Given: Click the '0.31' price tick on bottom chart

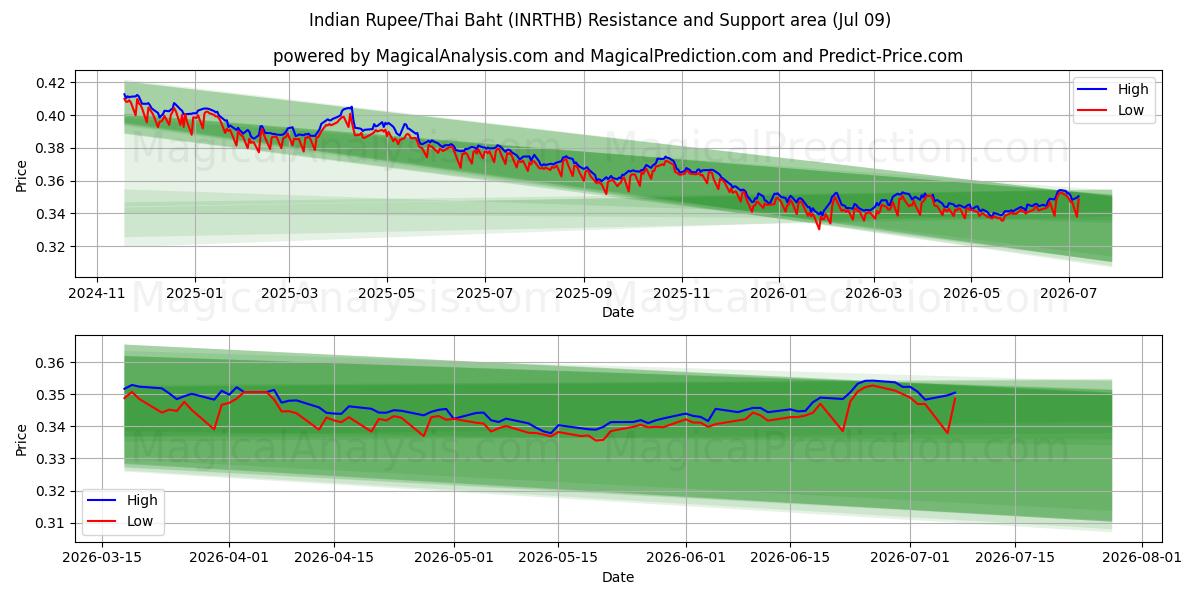Looking at the screenshot, I should pos(52,523).
